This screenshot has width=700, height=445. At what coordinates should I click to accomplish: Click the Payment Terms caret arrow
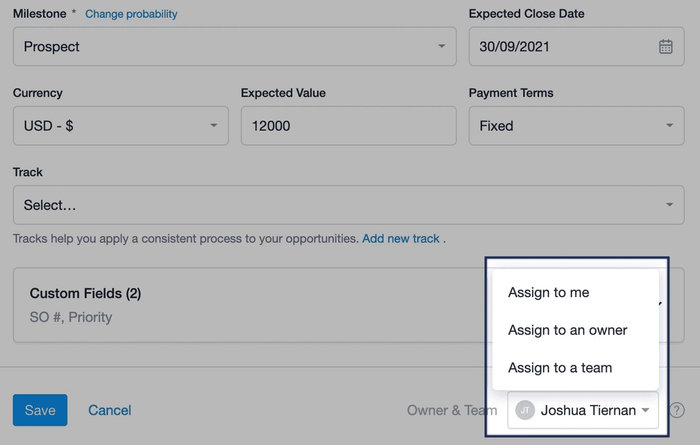coord(669,125)
